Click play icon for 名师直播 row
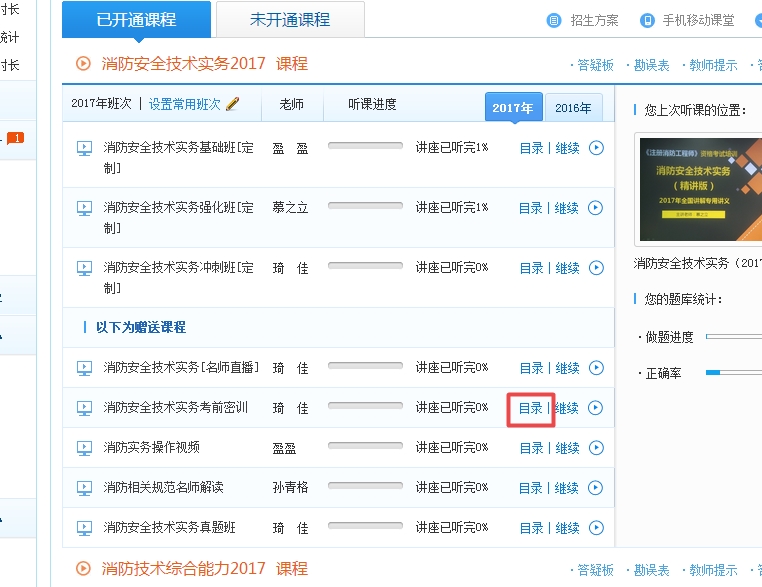Screen dimensions: 762x587 click(596, 368)
